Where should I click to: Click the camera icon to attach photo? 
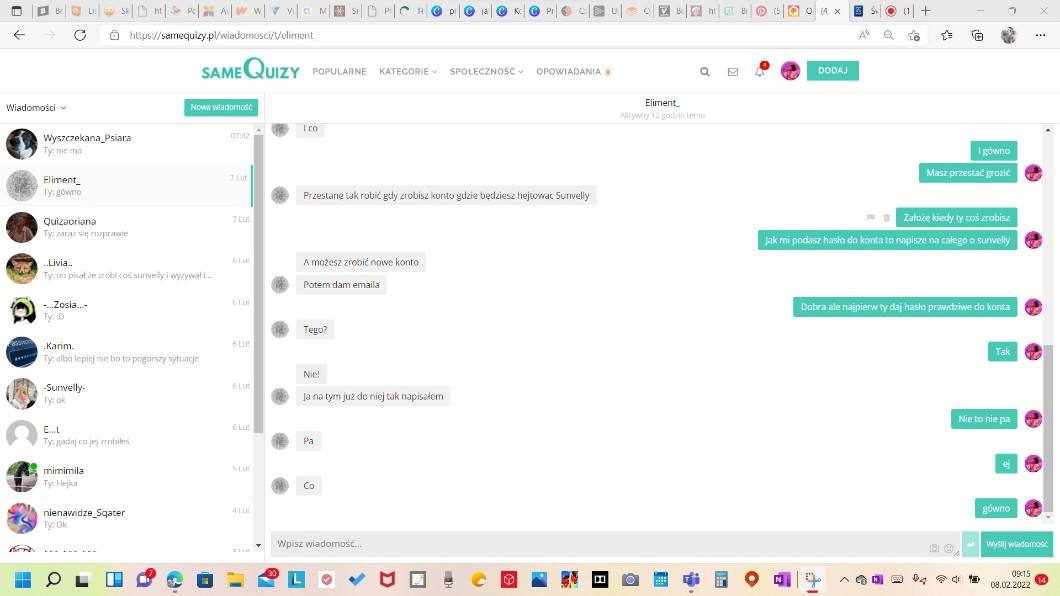(x=934, y=547)
